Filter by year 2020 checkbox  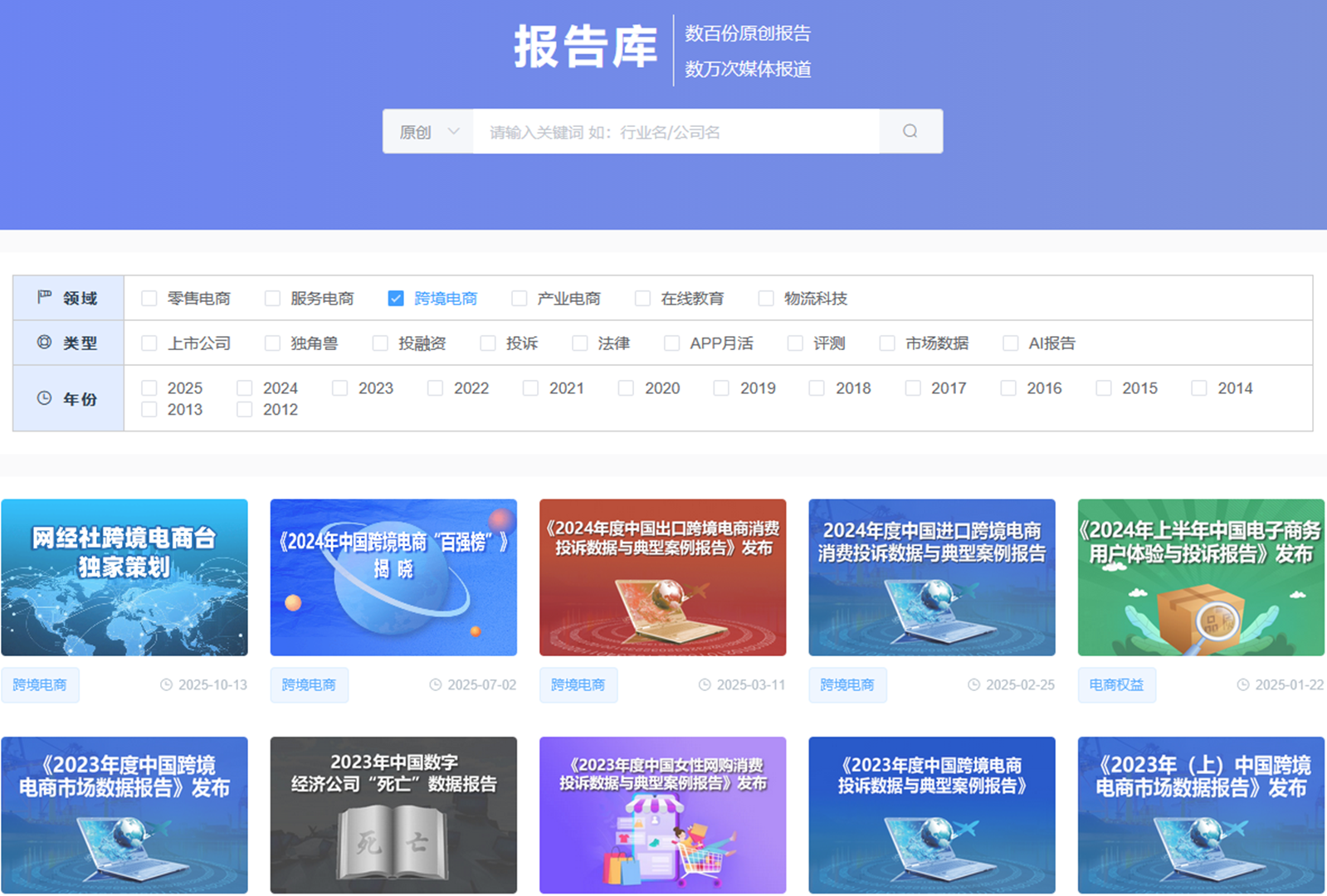point(627,387)
